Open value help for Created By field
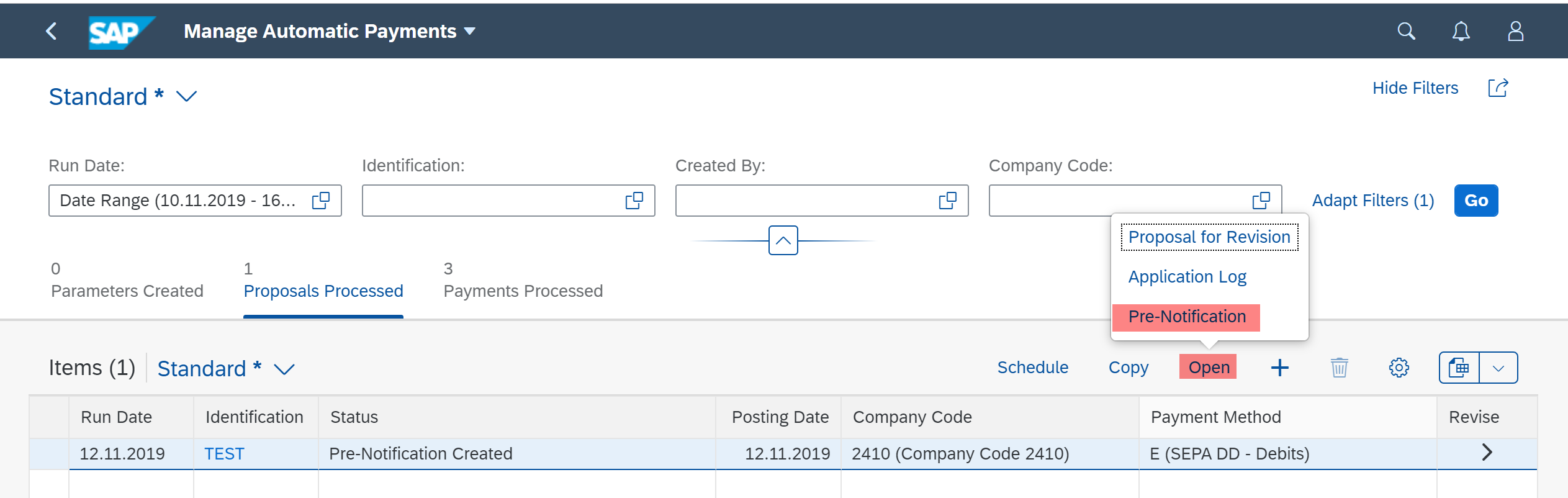Viewport: 1568px width, 498px height. [948, 201]
